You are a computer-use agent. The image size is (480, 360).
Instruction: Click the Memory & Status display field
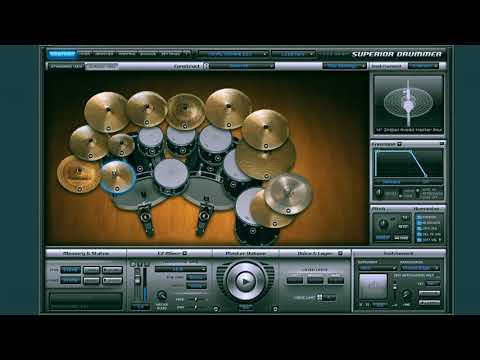[85, 301]
